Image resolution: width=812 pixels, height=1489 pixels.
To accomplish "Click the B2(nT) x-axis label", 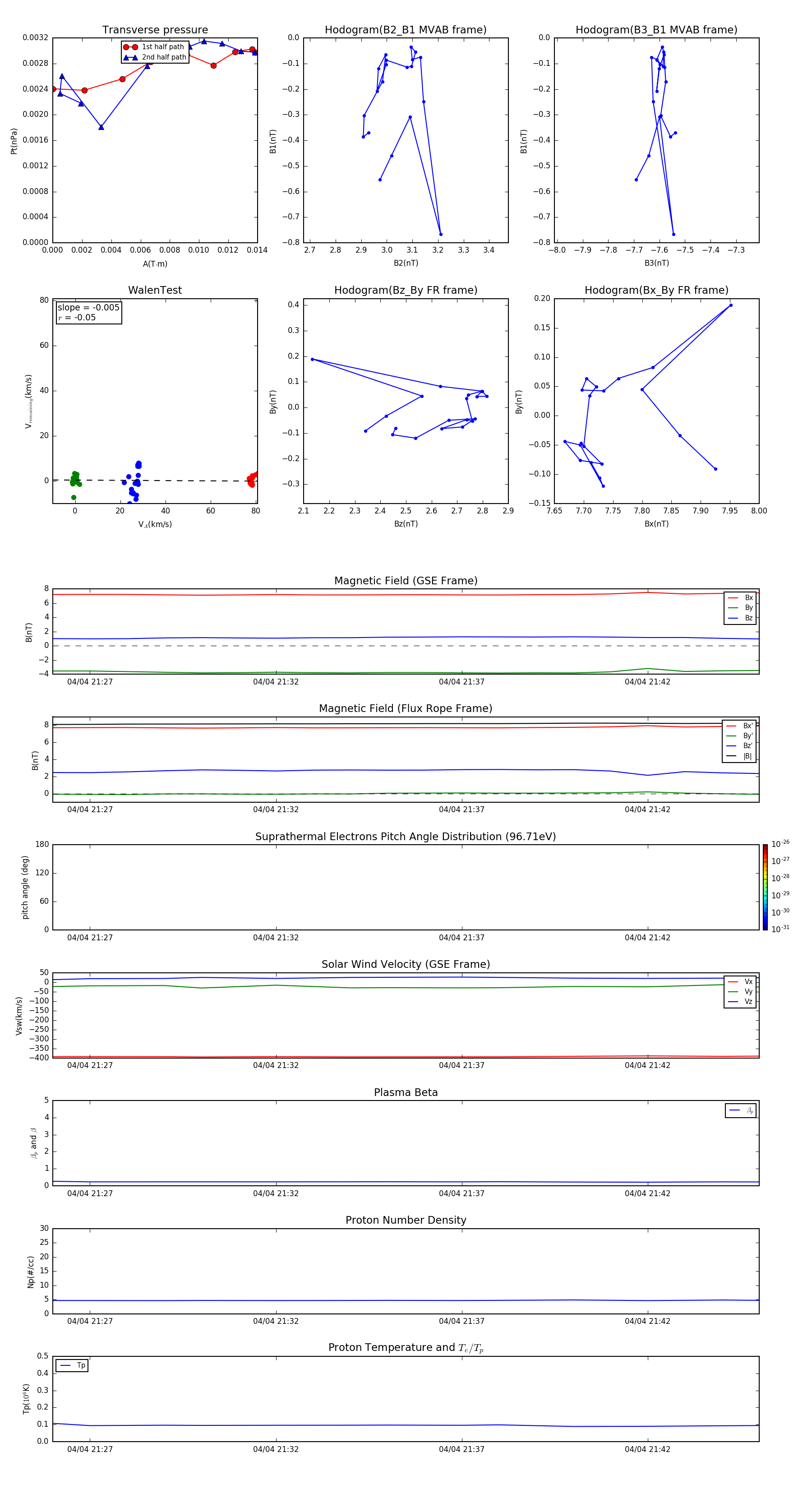I will [406, 263].
